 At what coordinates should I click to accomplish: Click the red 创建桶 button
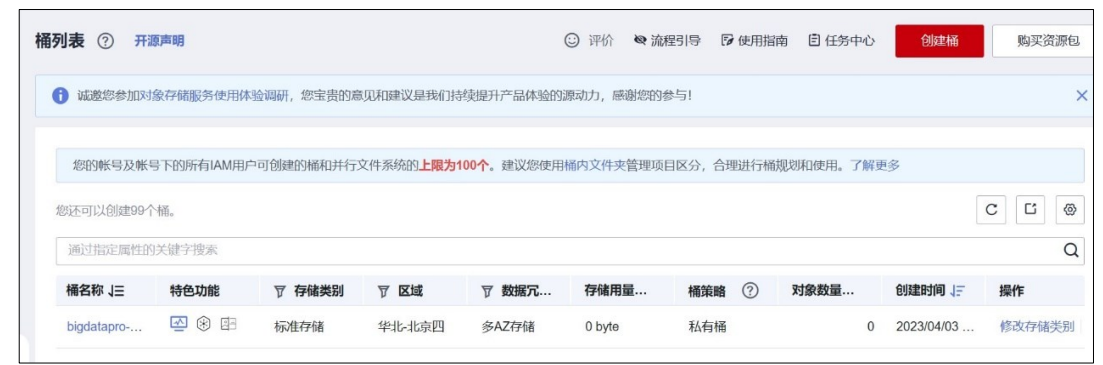tap(939, 41)
